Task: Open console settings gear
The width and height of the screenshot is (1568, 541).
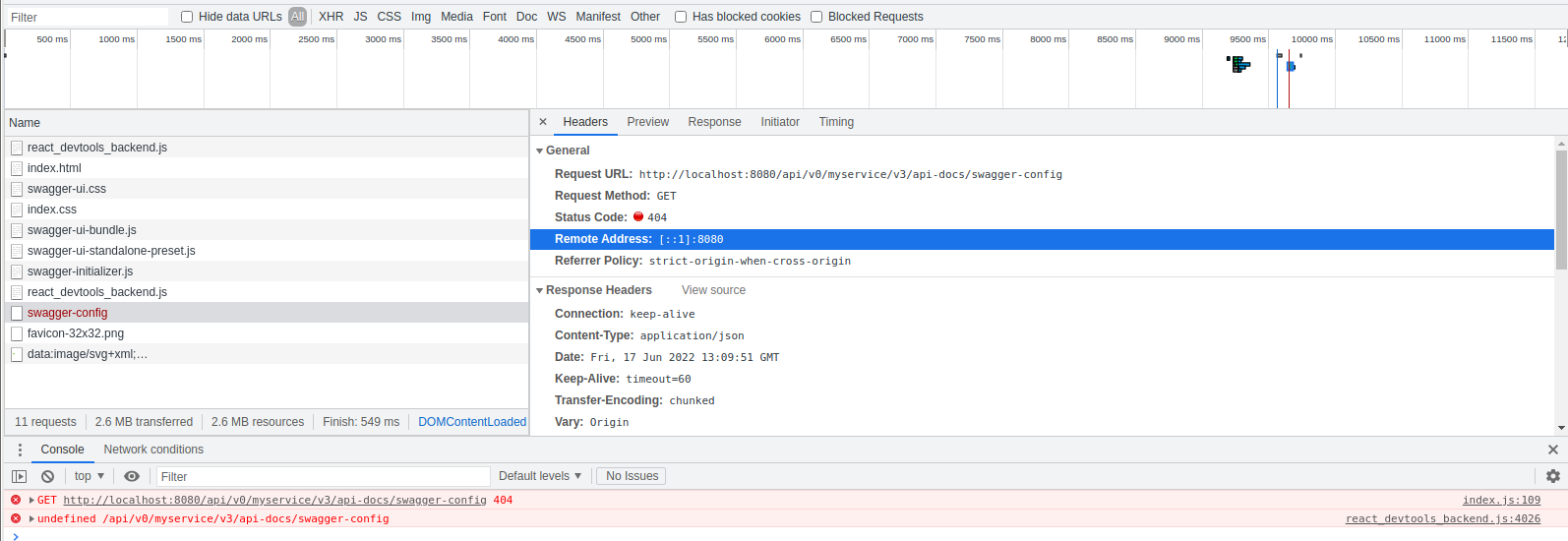Action: (1552, 476)
